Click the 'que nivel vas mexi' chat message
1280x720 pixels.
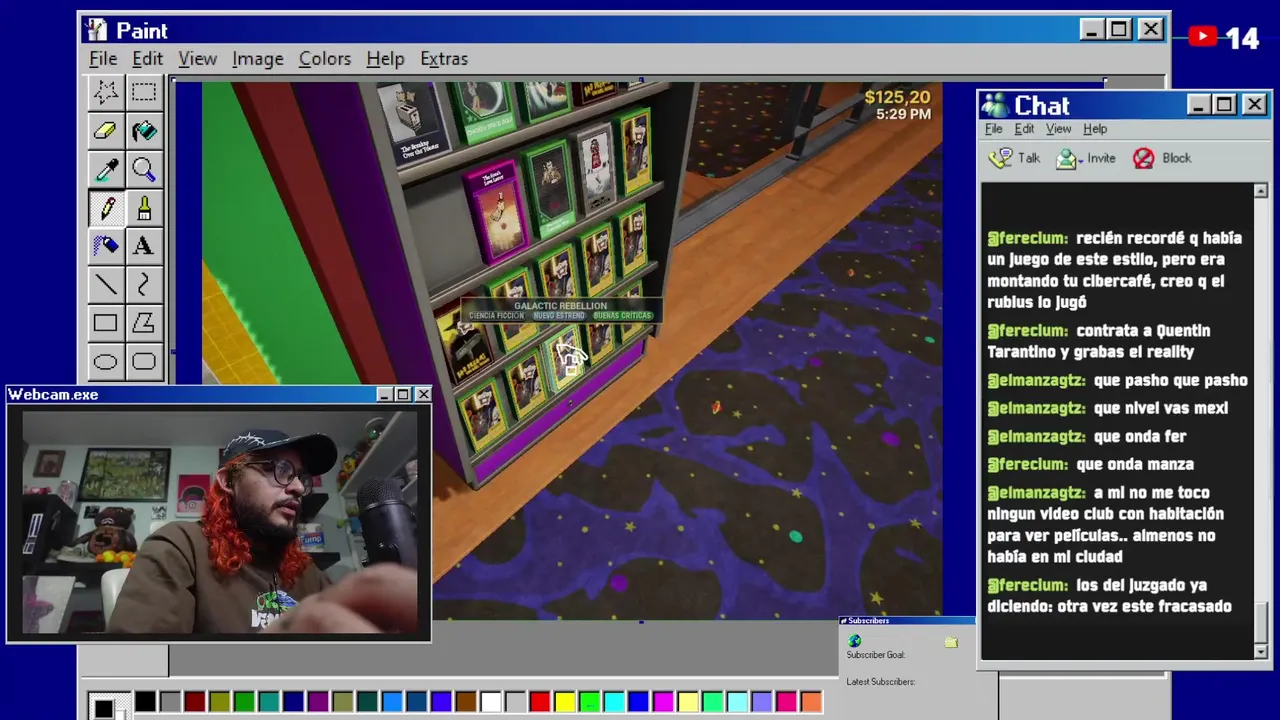click(1107, 408)
